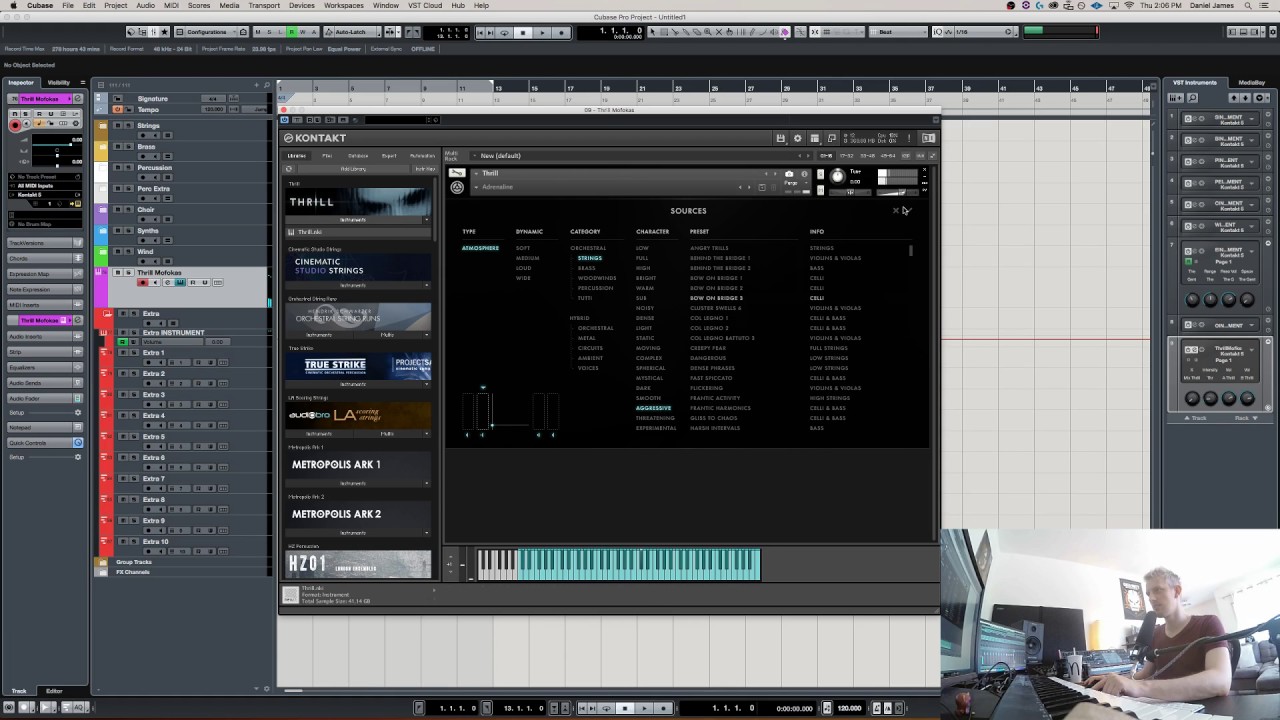Image resolution: width=1280 pixels, height=720 pixels.
Task: Click the TrackVersions section icon in Inspector
Action: click(77, 243)
